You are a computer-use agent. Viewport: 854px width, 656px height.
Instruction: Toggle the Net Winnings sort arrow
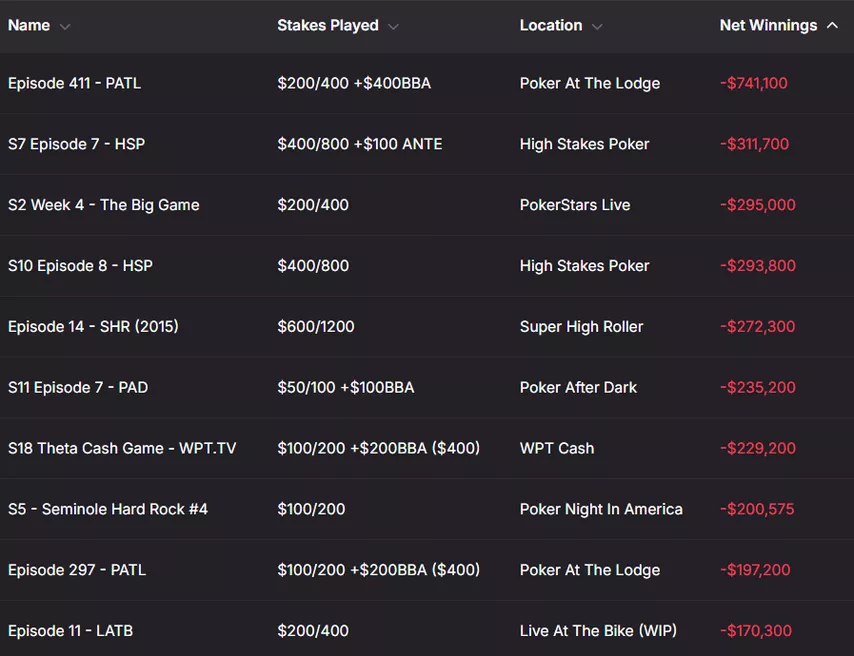(x=832, y=25)
